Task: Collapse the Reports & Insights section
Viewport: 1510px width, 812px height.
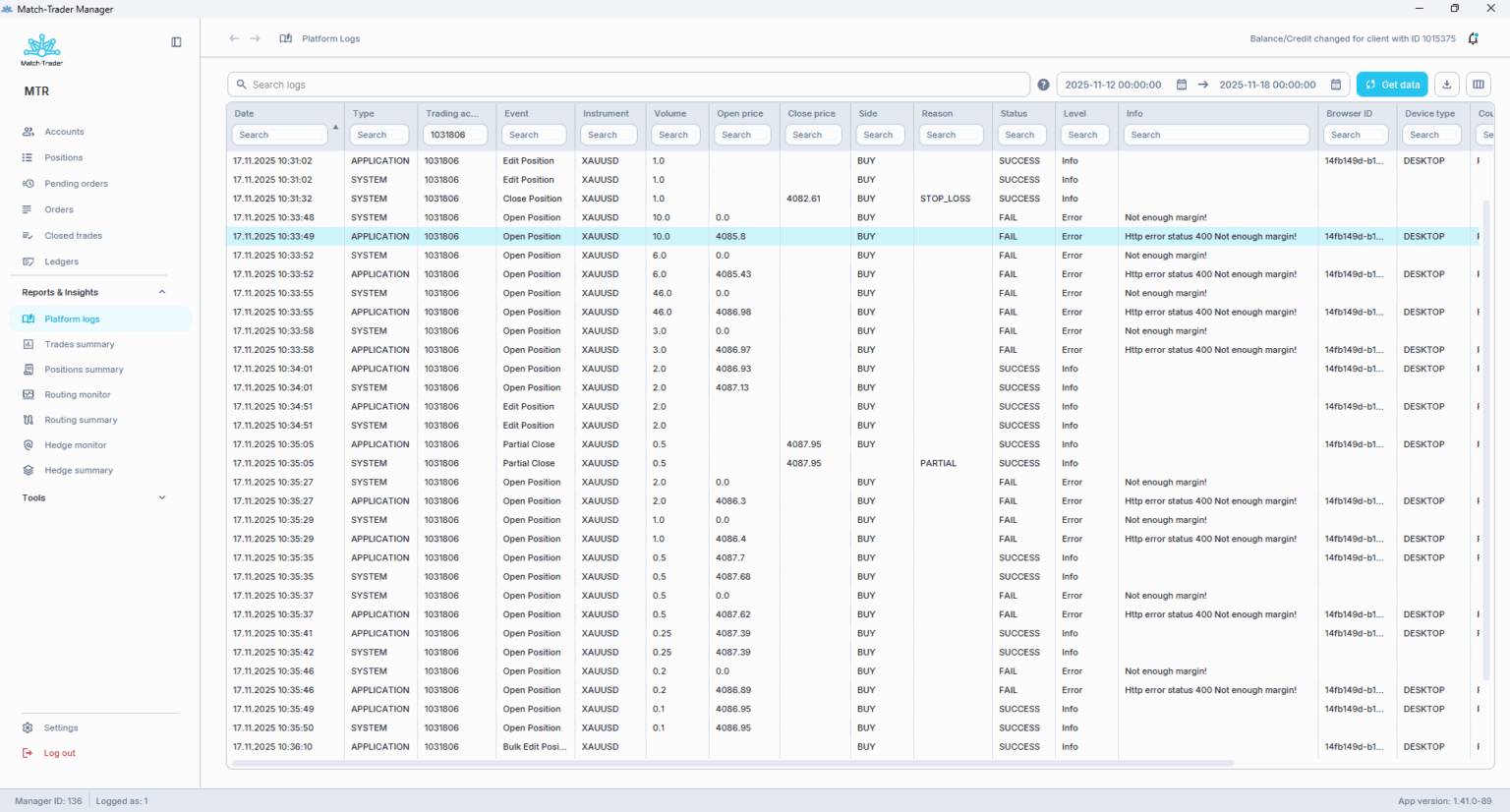Action: [162, 292]
